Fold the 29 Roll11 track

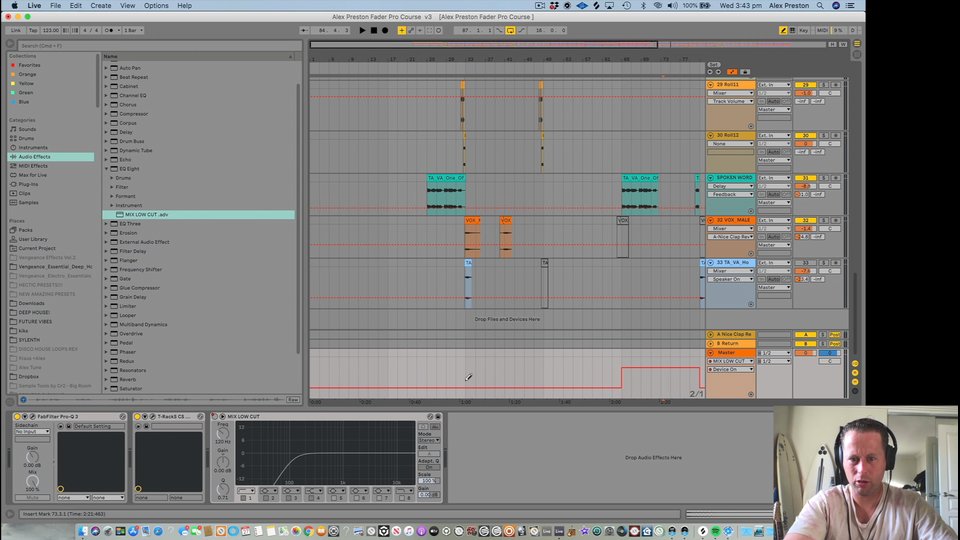[711, 84]
